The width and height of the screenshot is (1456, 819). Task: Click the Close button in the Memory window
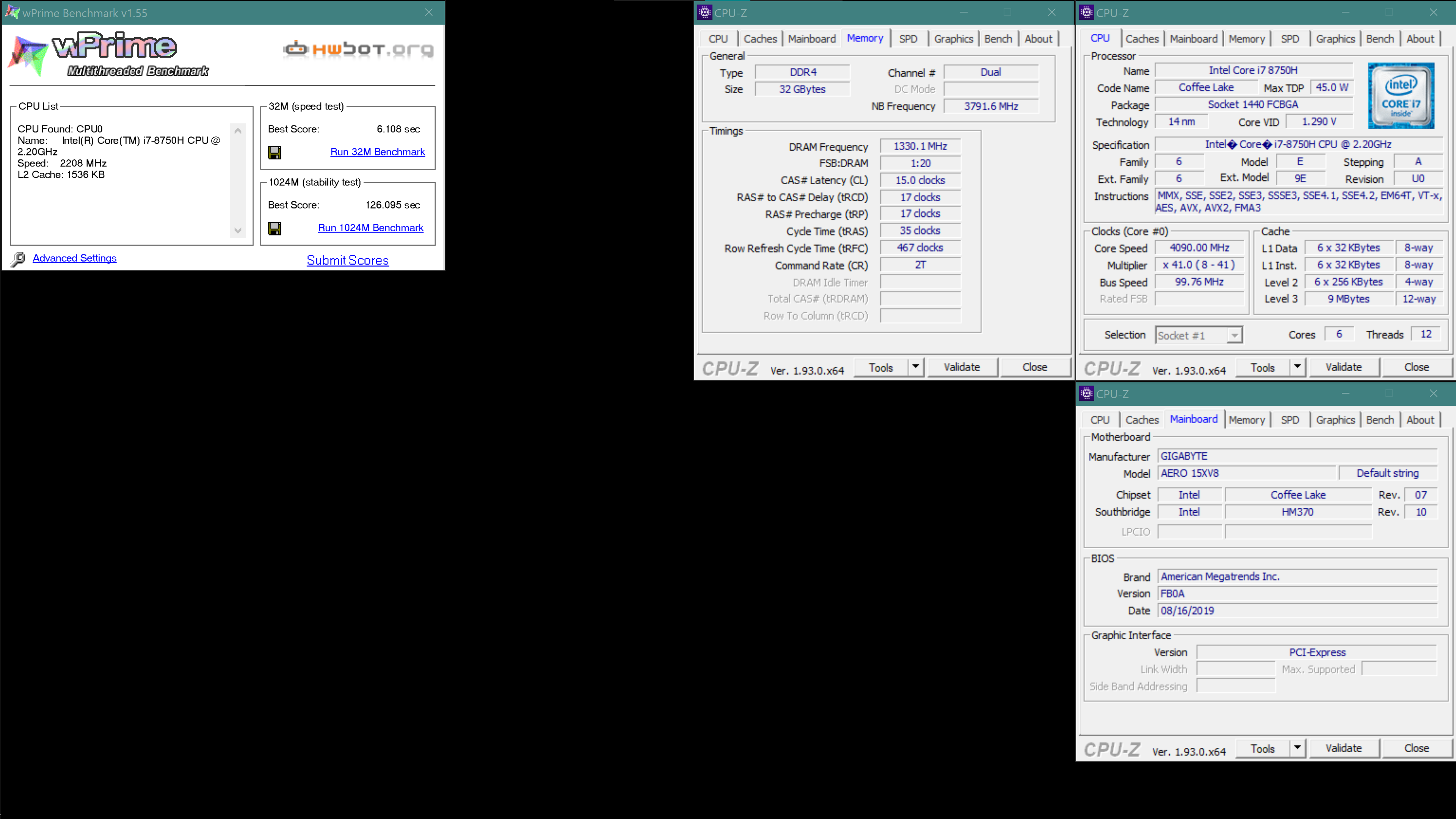click(x=1035, y=367)
